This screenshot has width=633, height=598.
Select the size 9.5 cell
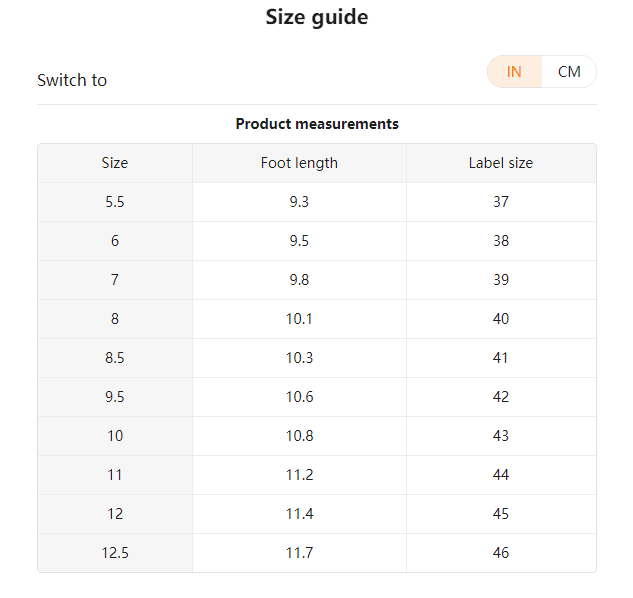coord(115,397)
